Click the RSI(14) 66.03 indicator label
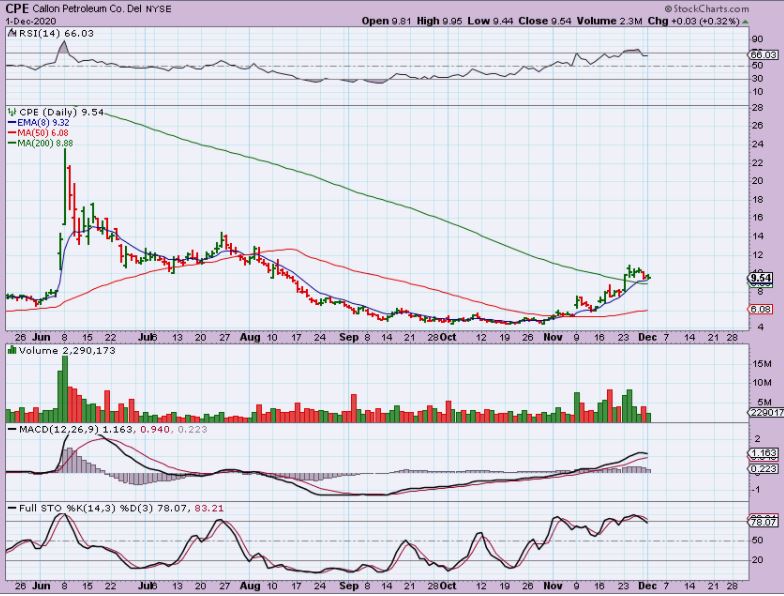The width and height of the screenshot is (784, 596). coord(56,34)
